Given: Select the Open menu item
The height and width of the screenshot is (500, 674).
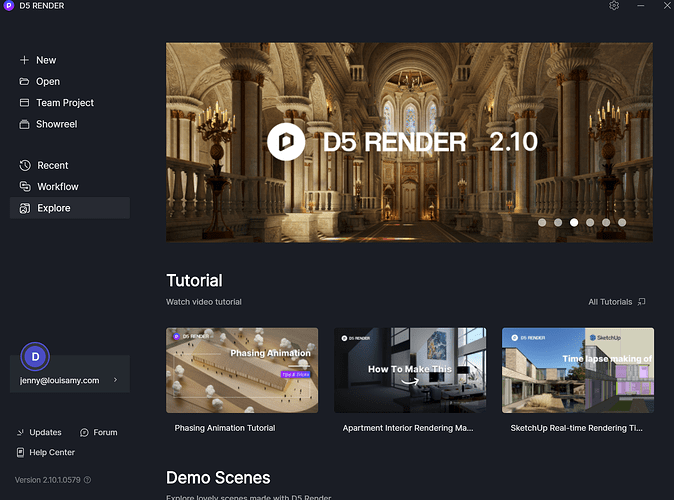Looking at the screenshot, I should (x=48, y=81).
